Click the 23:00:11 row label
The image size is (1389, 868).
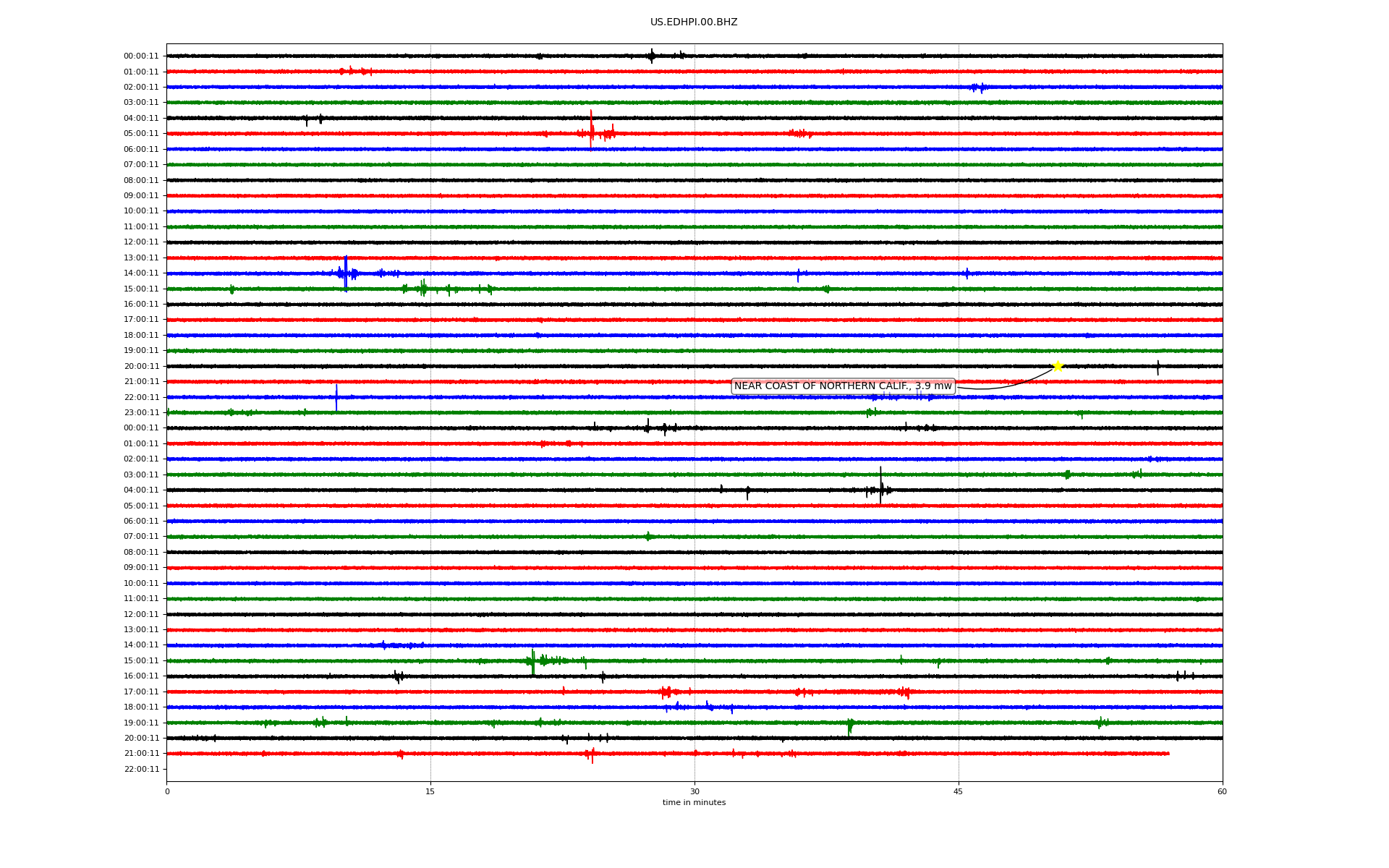click(141, 413)
